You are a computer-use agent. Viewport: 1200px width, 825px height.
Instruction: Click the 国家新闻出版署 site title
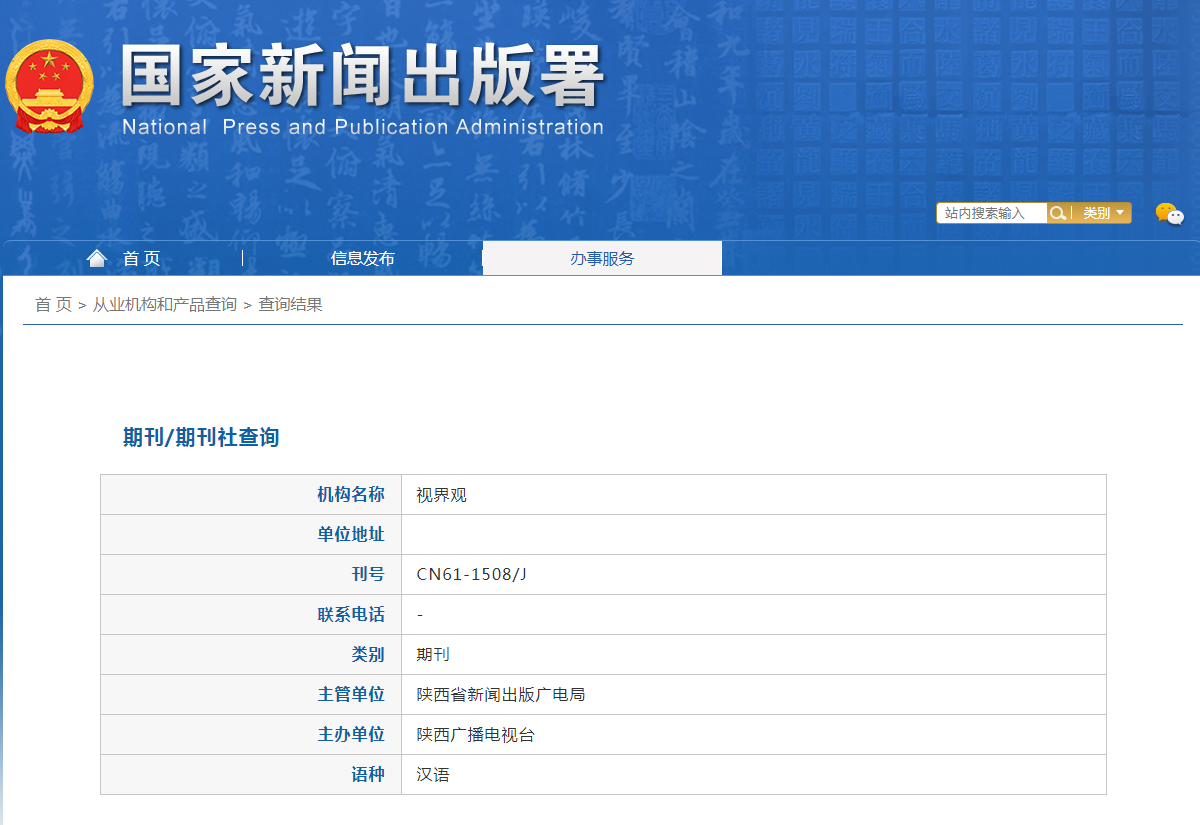[x=362, y=77]
